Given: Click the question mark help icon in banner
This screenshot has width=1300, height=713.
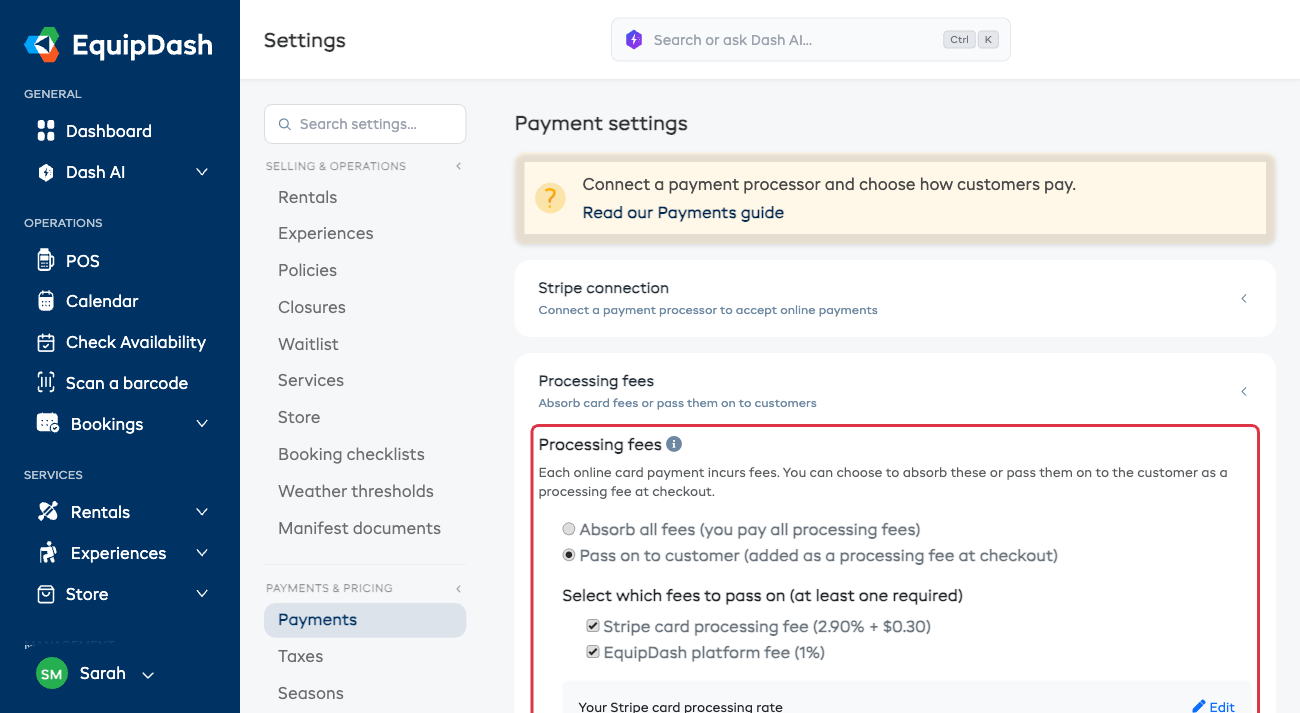Looking at the screenshot, I should pyautogui.click(x=550, y=198).
